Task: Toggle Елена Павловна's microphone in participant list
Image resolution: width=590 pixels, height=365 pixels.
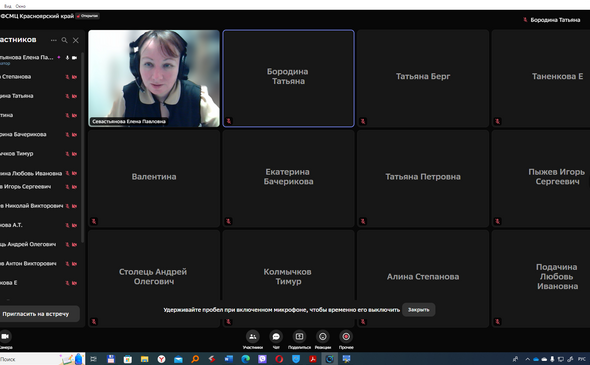Action: click(67, 58)
